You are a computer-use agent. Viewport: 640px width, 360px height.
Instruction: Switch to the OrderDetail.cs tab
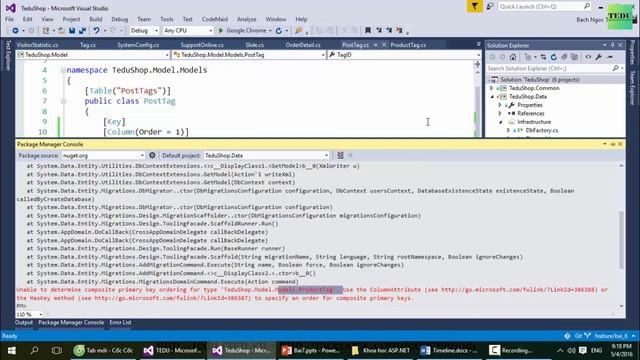[x=303, y=45]
